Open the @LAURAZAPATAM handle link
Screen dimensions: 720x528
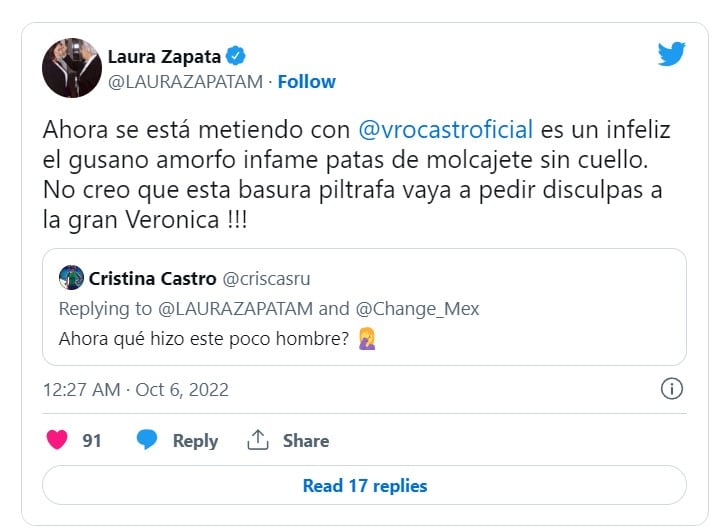click(x=186, y=81)
